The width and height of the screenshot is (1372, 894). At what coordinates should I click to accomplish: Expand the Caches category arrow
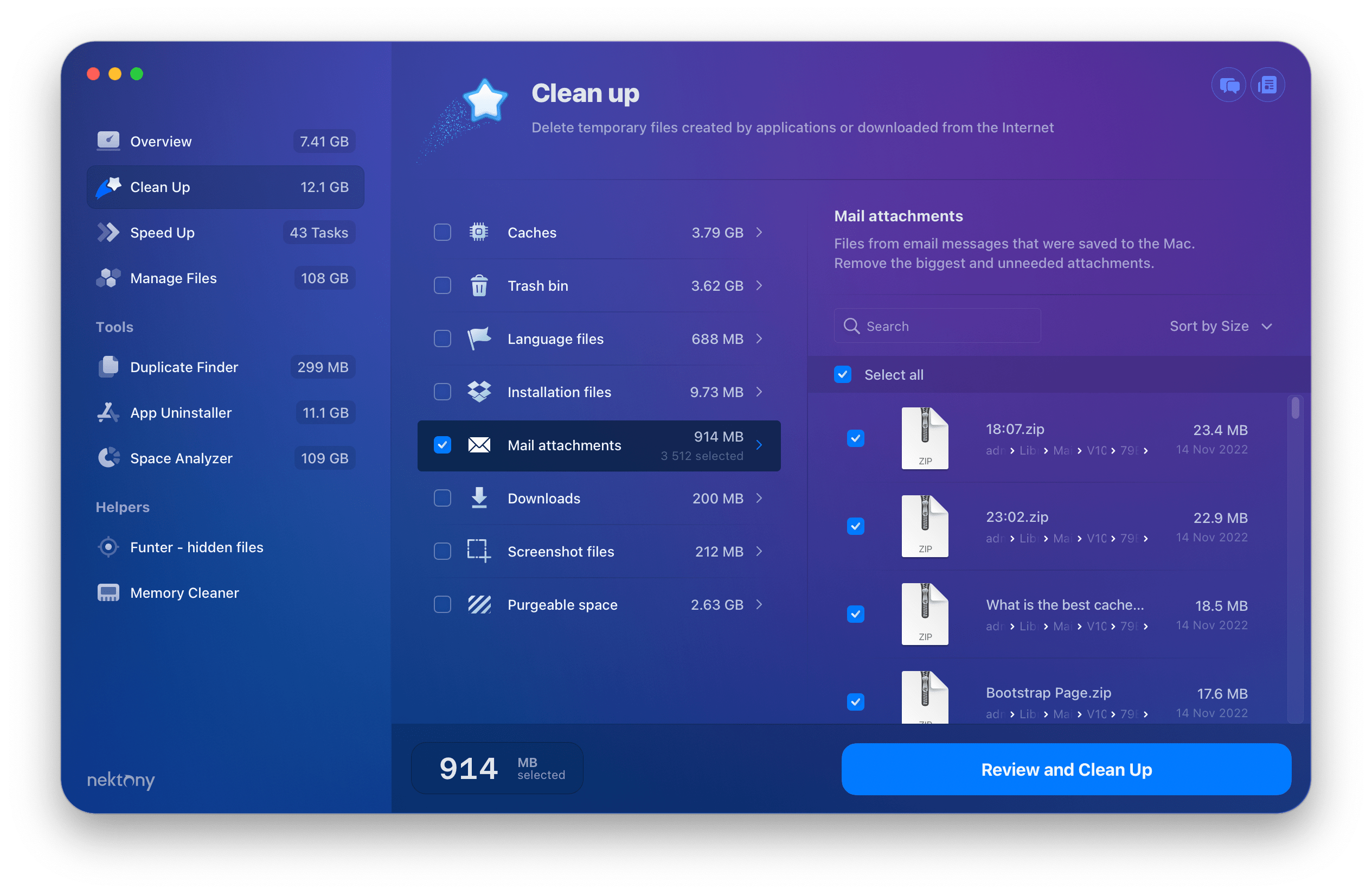(x=762, y=232)
